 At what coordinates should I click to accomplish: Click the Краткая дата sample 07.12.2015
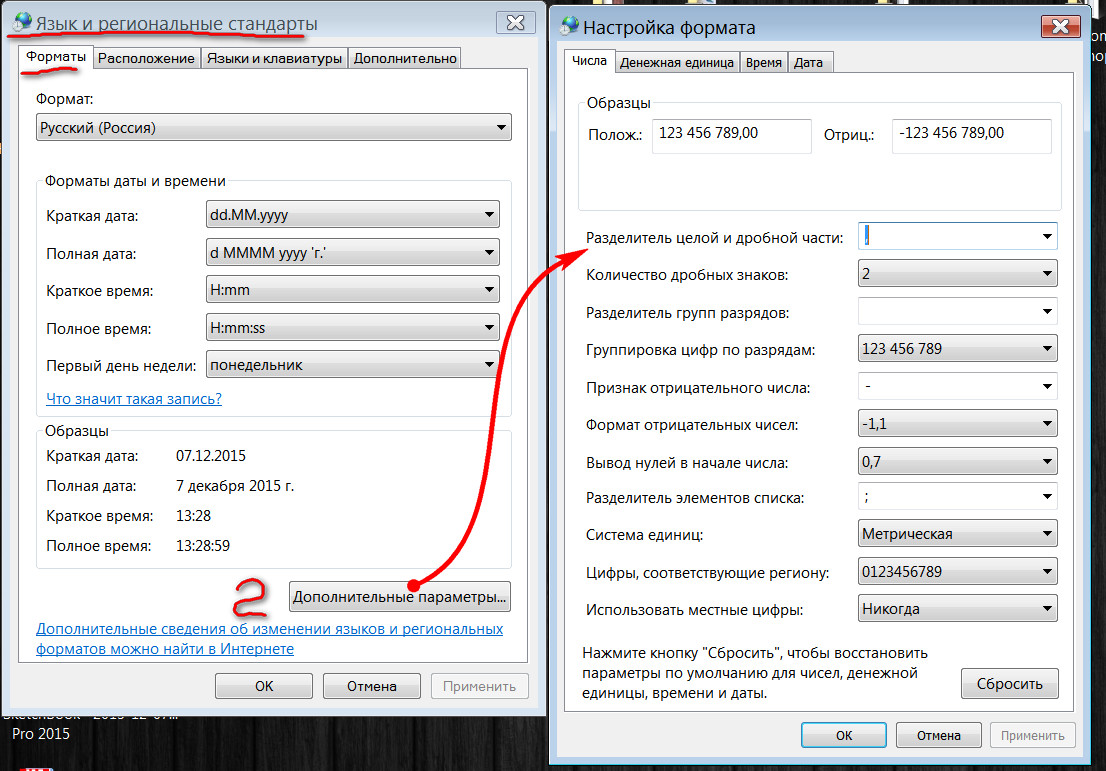point(211,456)
